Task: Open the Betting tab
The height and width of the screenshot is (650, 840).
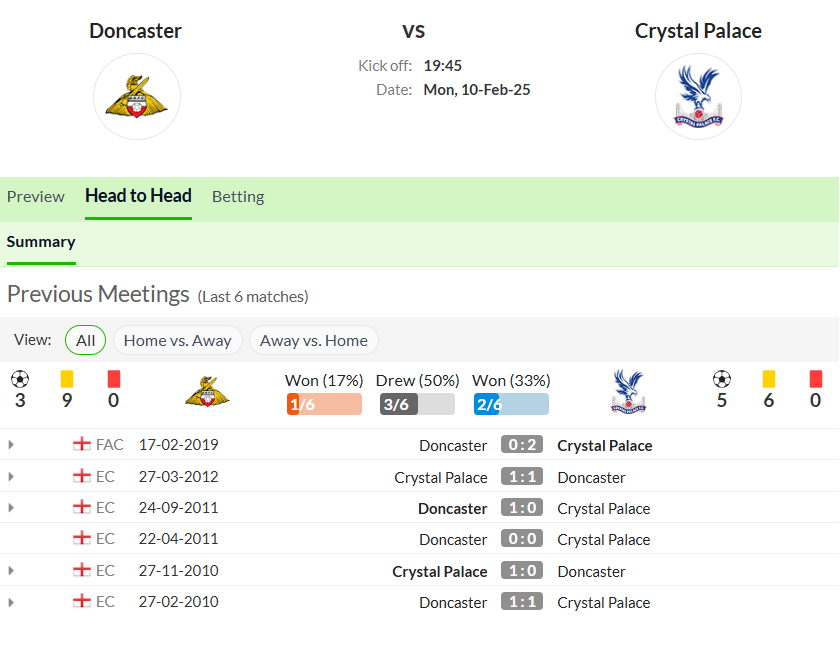Action: [x=238, y=197]
